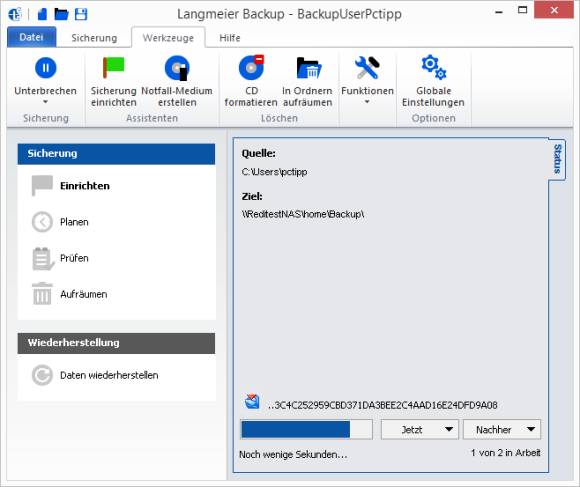Screen dimensions: 580x487
Task: Pause the backup with Unterbrechen icon
Action: 46,68
